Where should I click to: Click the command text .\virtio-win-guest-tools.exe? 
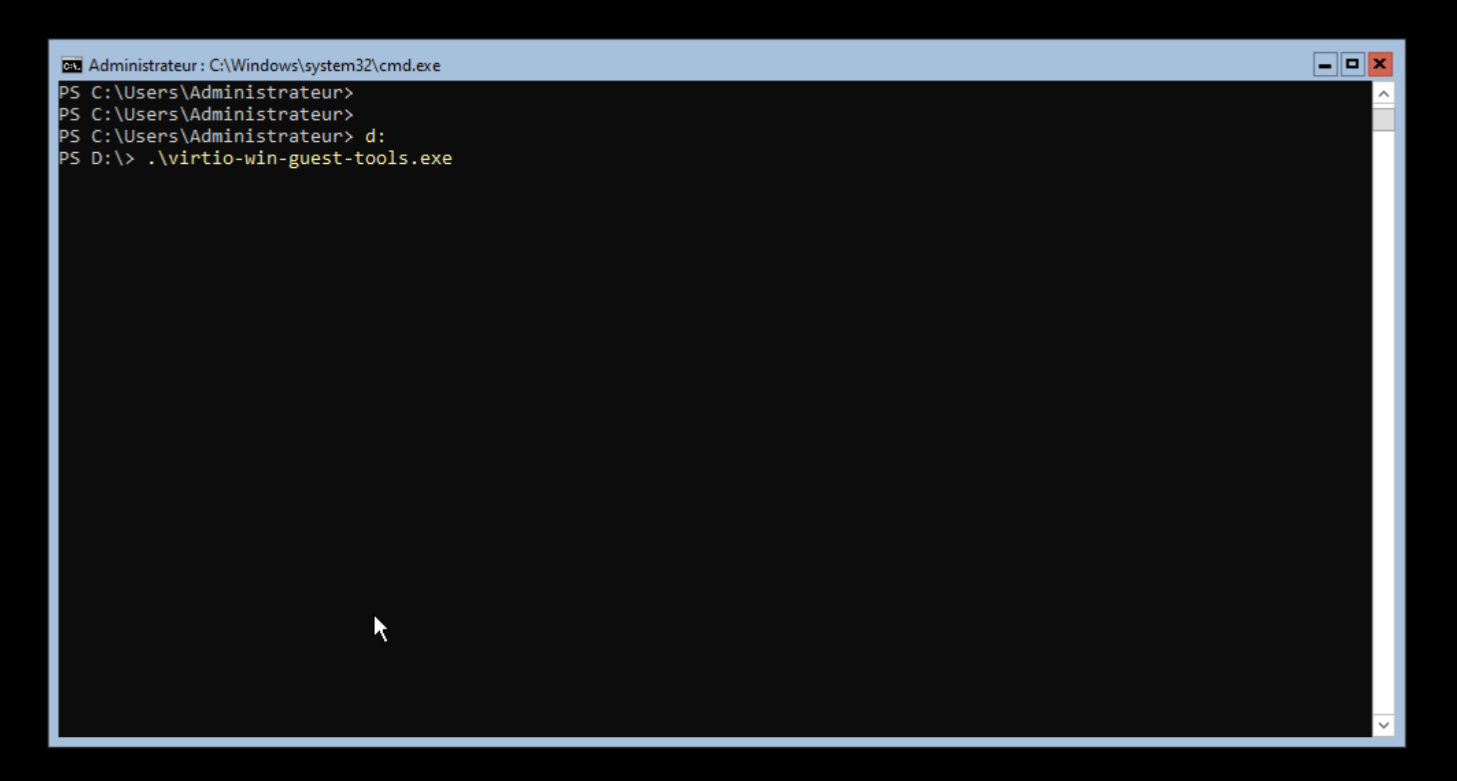300,158
